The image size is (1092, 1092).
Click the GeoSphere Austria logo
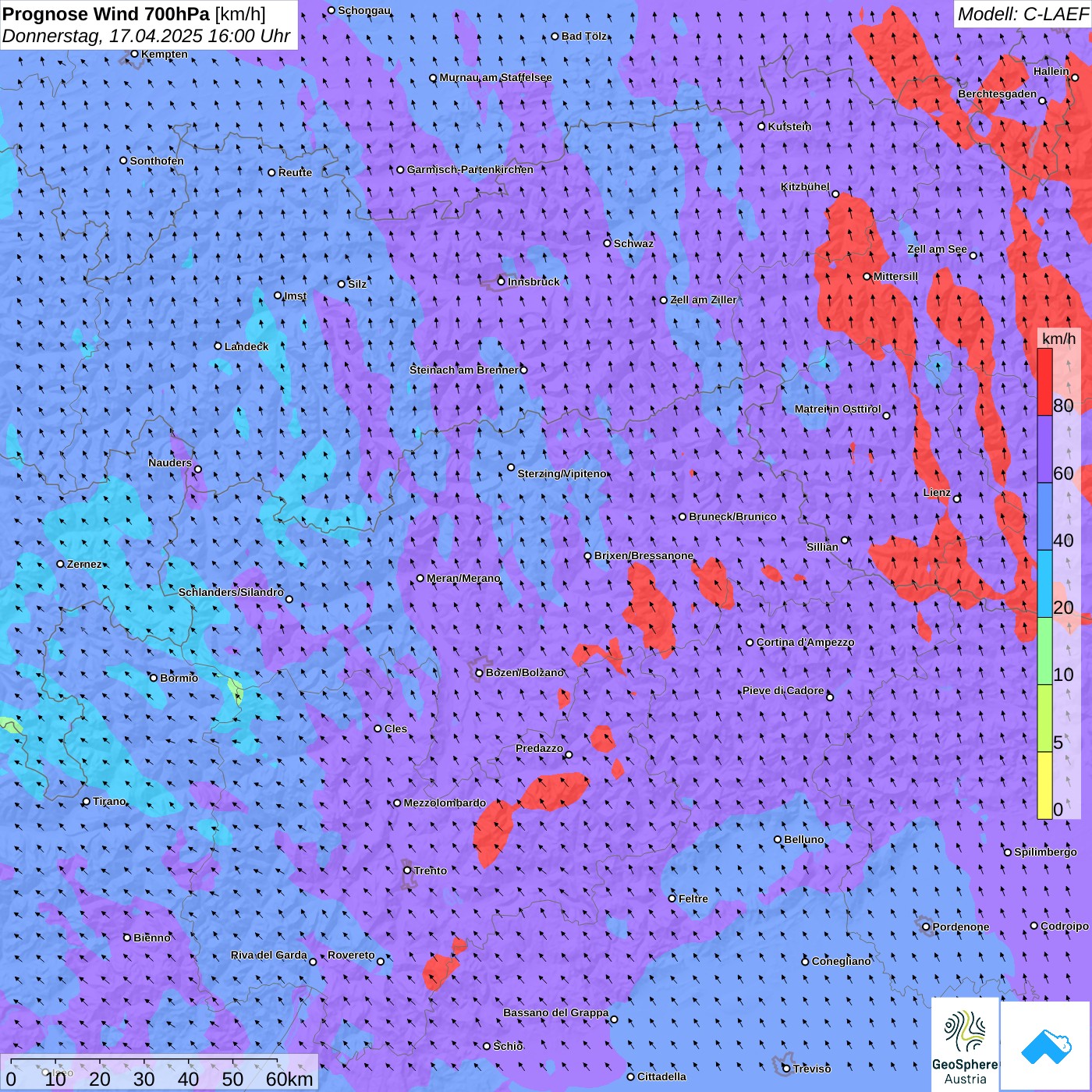click(965, 1045)
